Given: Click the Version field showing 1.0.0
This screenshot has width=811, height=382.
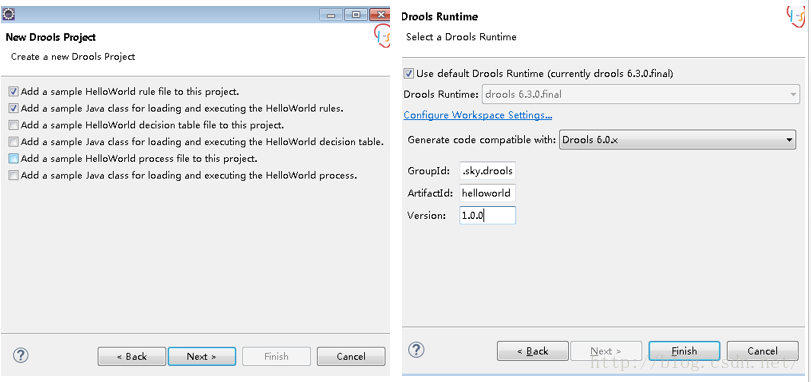Looking at the screenshot, I should [x=487, y=216].
